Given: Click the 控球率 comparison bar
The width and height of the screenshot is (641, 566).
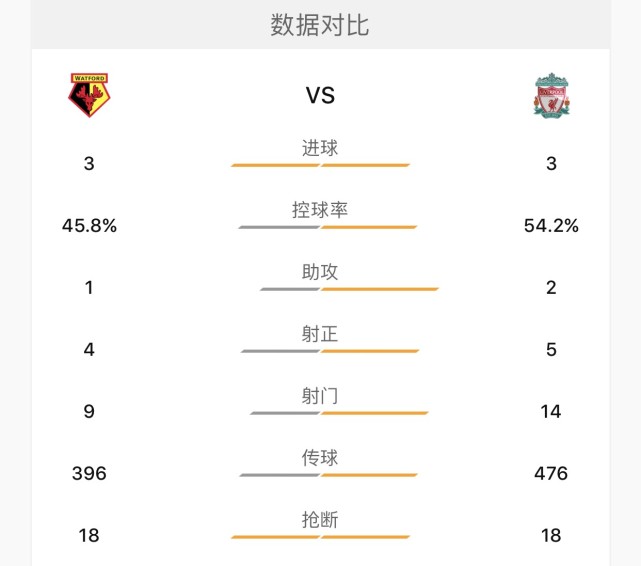Looking at the screenshot, I should 328,227.
